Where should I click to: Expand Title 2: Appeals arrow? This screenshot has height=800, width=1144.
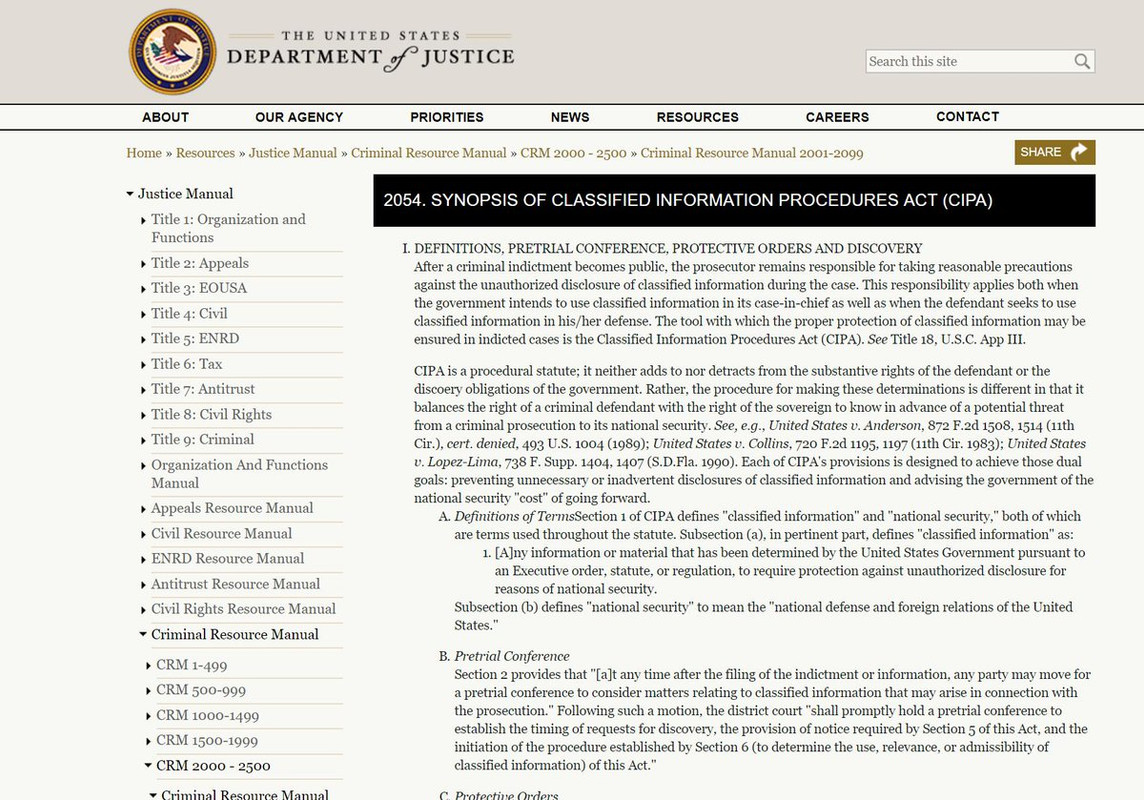click(143, 264)
